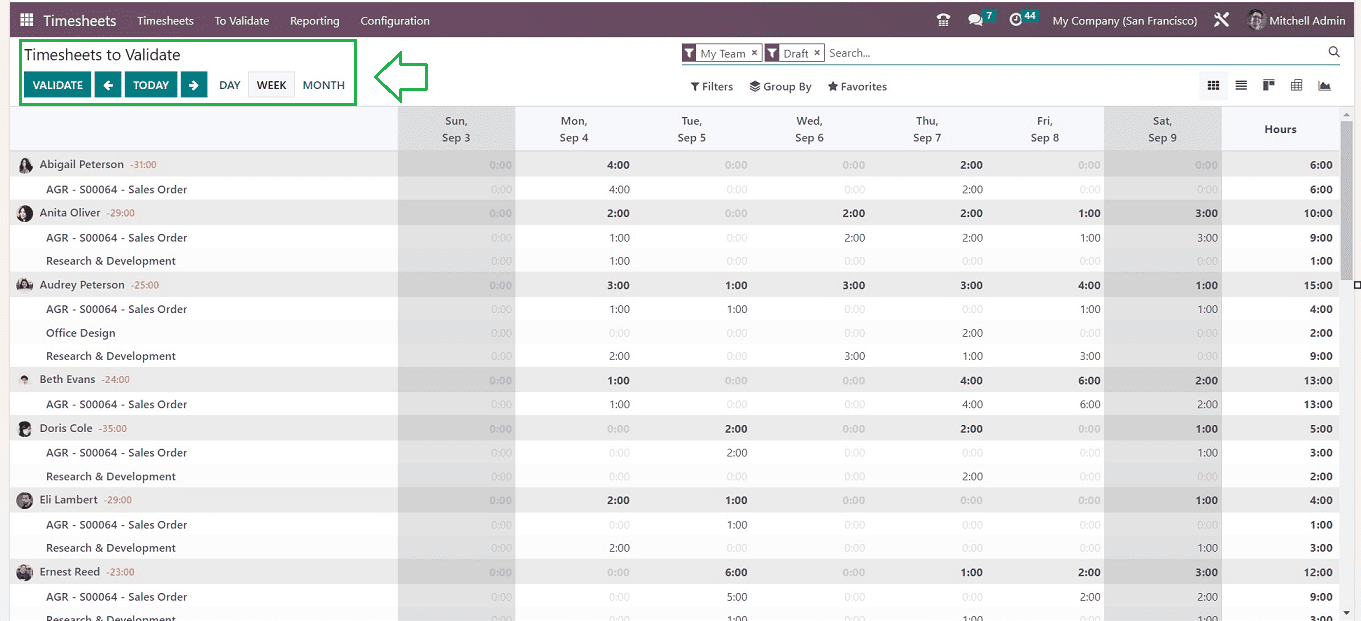Open activities clock icon showing 44

coord(1022,19)
